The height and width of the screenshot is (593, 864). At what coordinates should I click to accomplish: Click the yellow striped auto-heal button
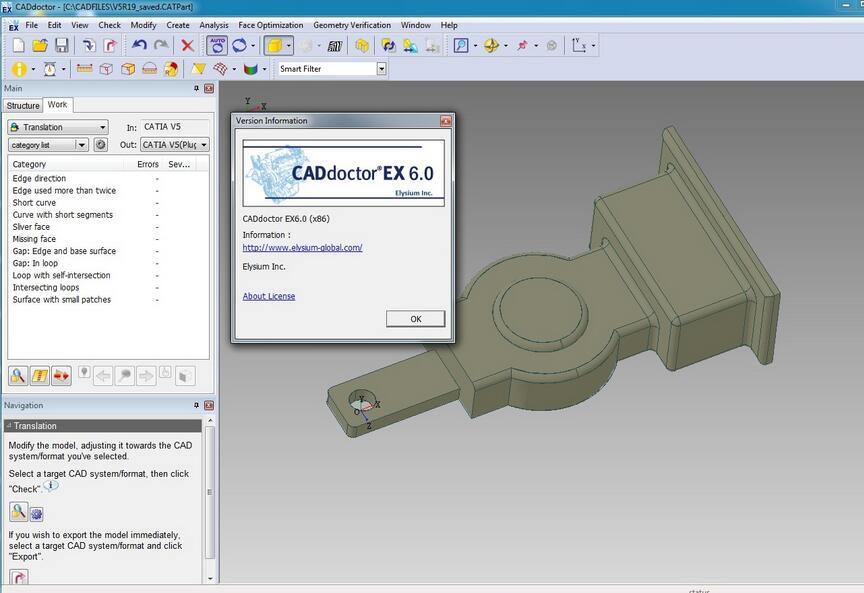40,376
